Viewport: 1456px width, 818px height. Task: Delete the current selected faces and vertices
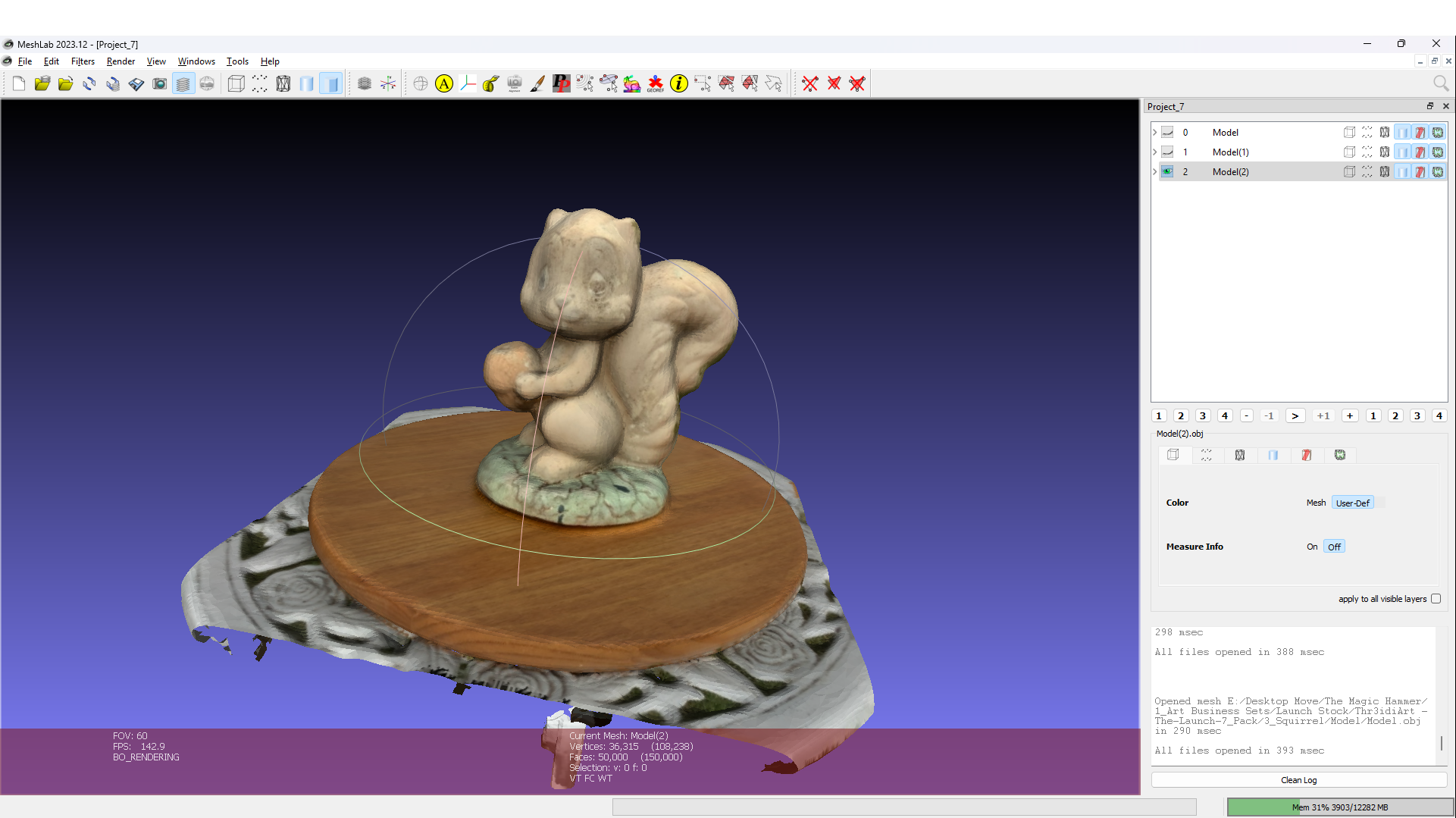point(856,83)
